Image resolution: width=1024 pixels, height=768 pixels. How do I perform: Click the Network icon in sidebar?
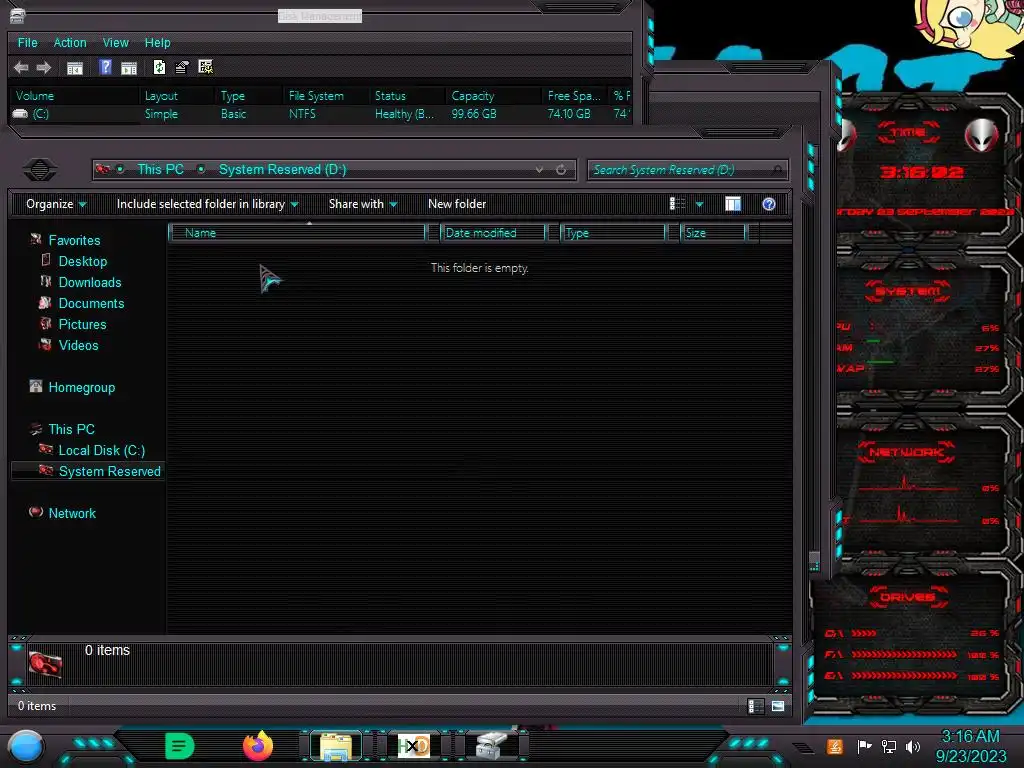(36, 512)
